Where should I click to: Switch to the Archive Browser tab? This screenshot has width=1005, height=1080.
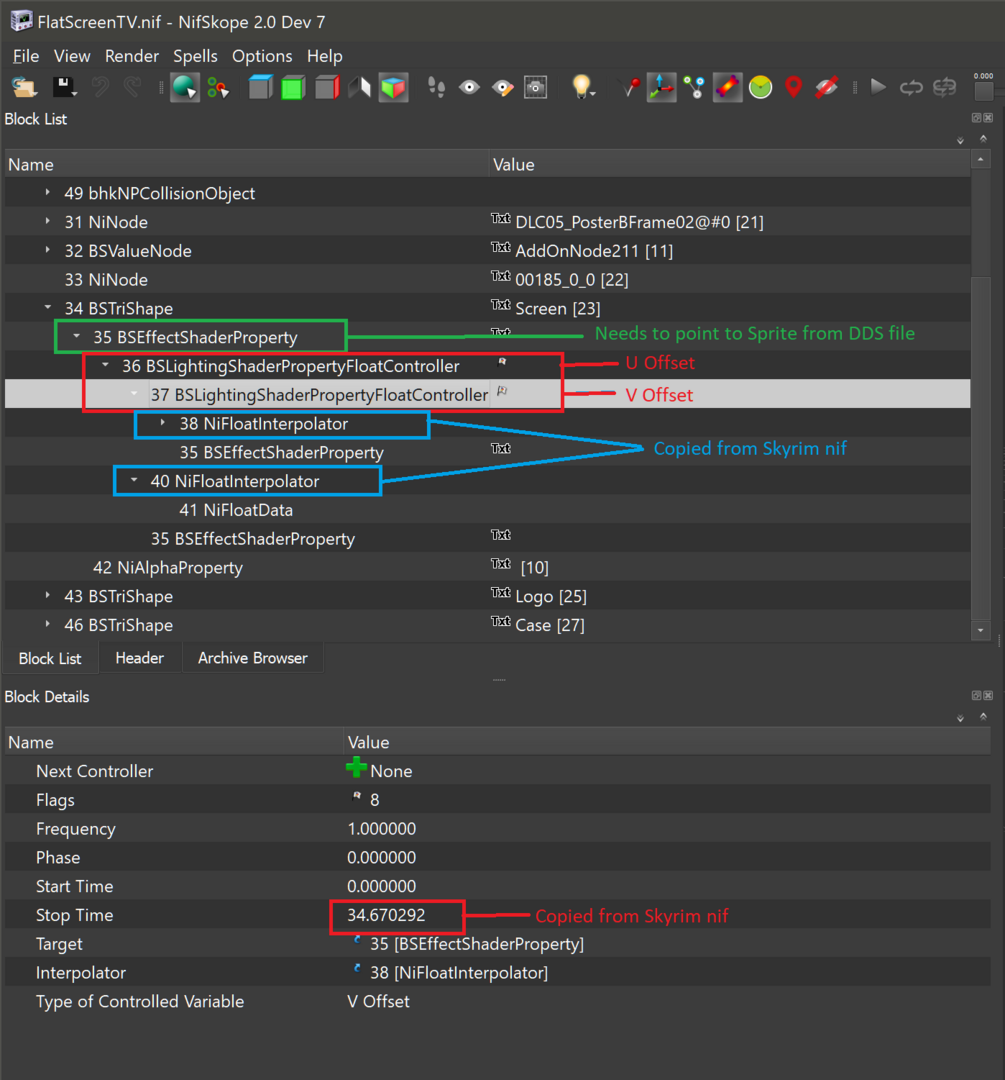click(253, 658)
